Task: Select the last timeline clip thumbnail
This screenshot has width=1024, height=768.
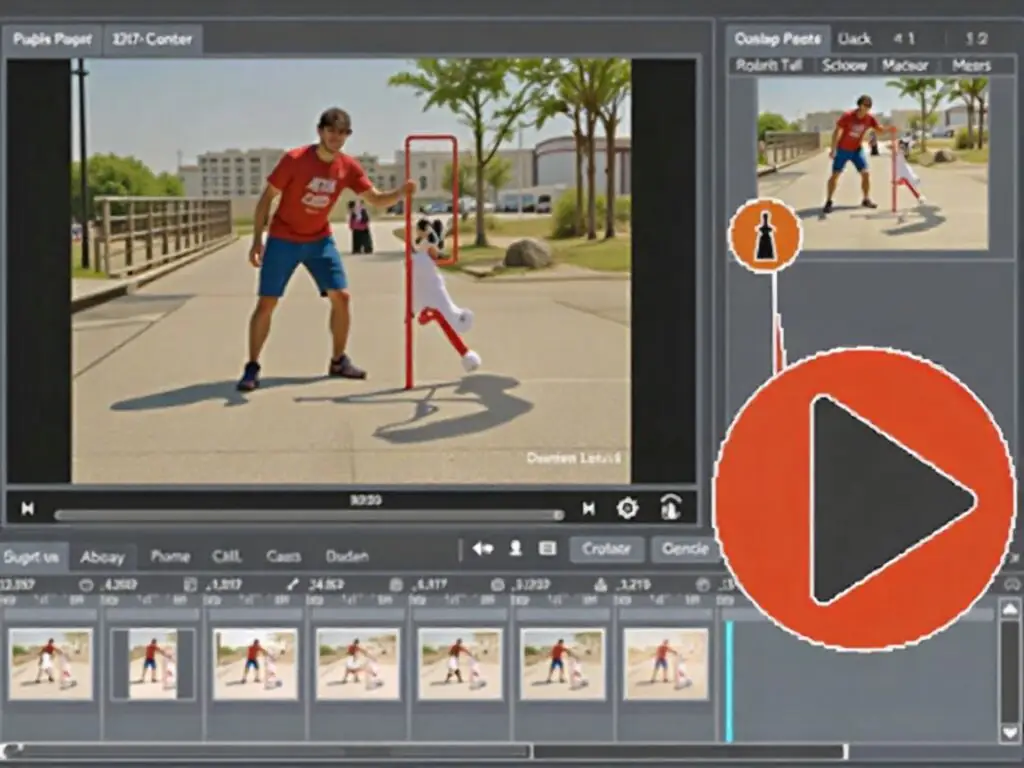Action: pyautogui.click(x=666, y=664)
